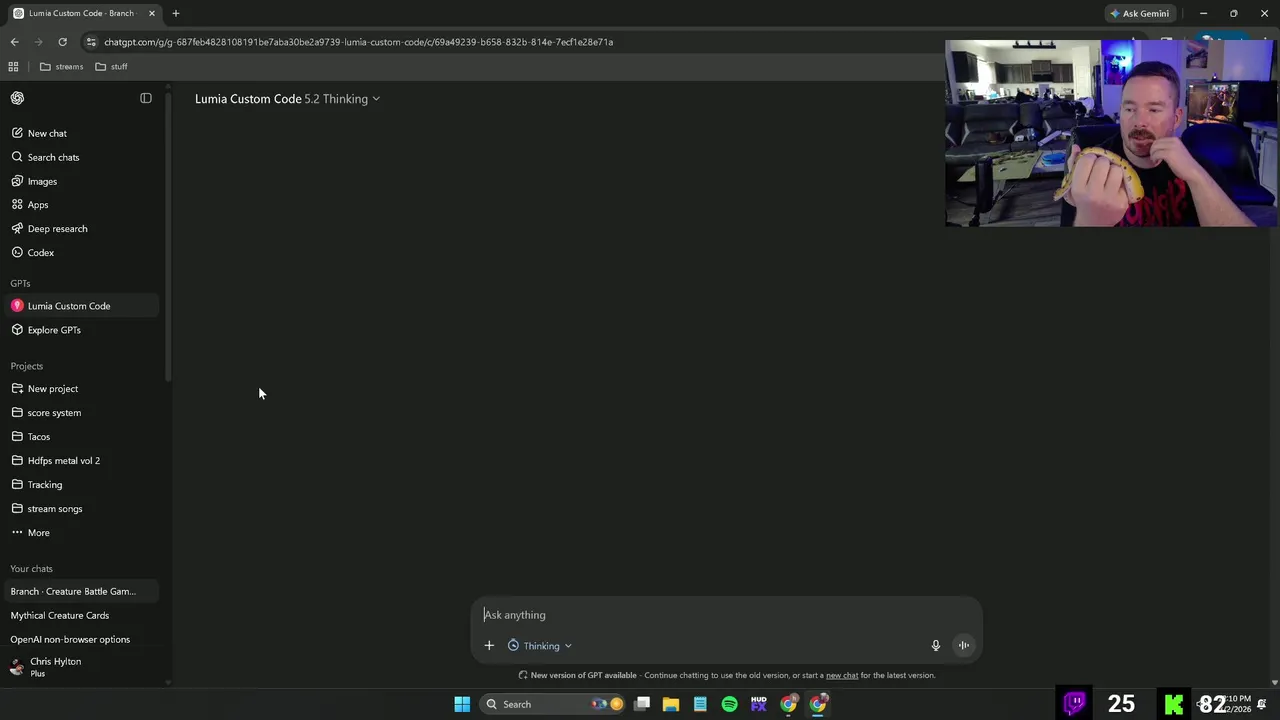The width and height of the screenshot is (1280, 720).
Task: Open Task View on taskbar
Action: coord(642,704)
